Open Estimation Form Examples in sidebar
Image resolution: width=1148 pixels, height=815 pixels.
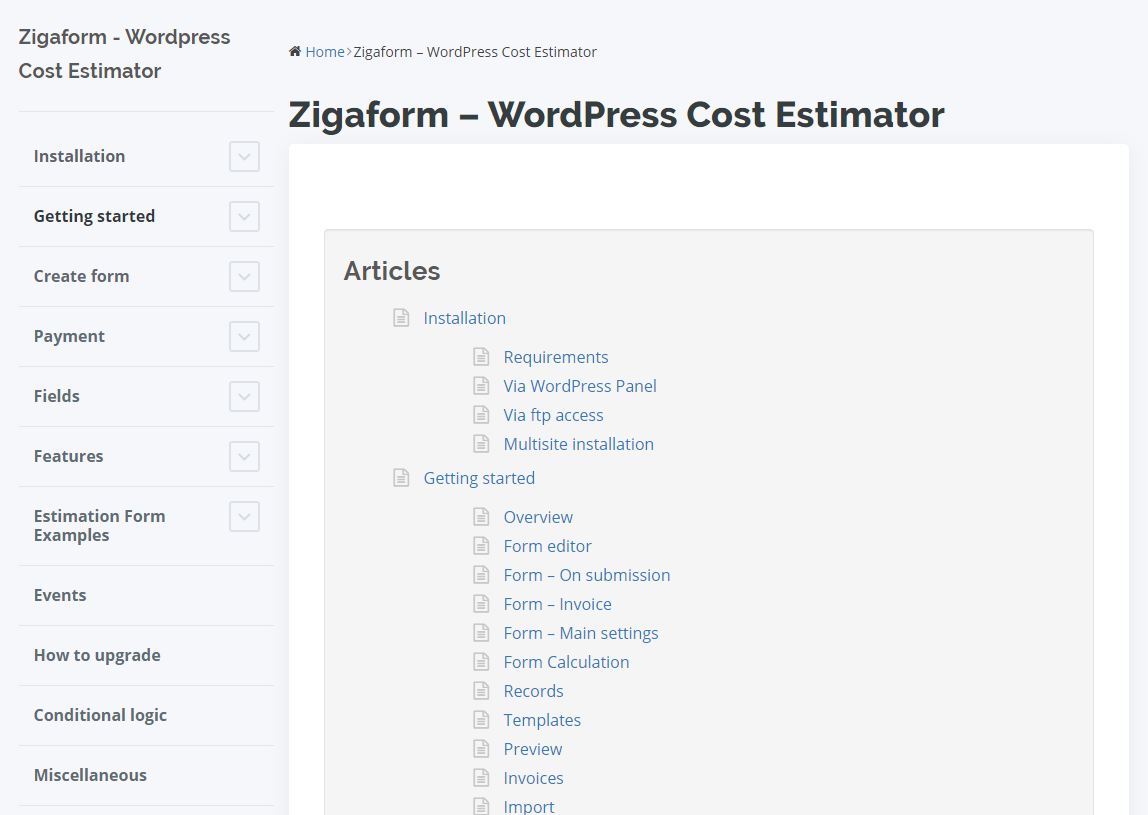pyautogui.click(x=100, y=526)
